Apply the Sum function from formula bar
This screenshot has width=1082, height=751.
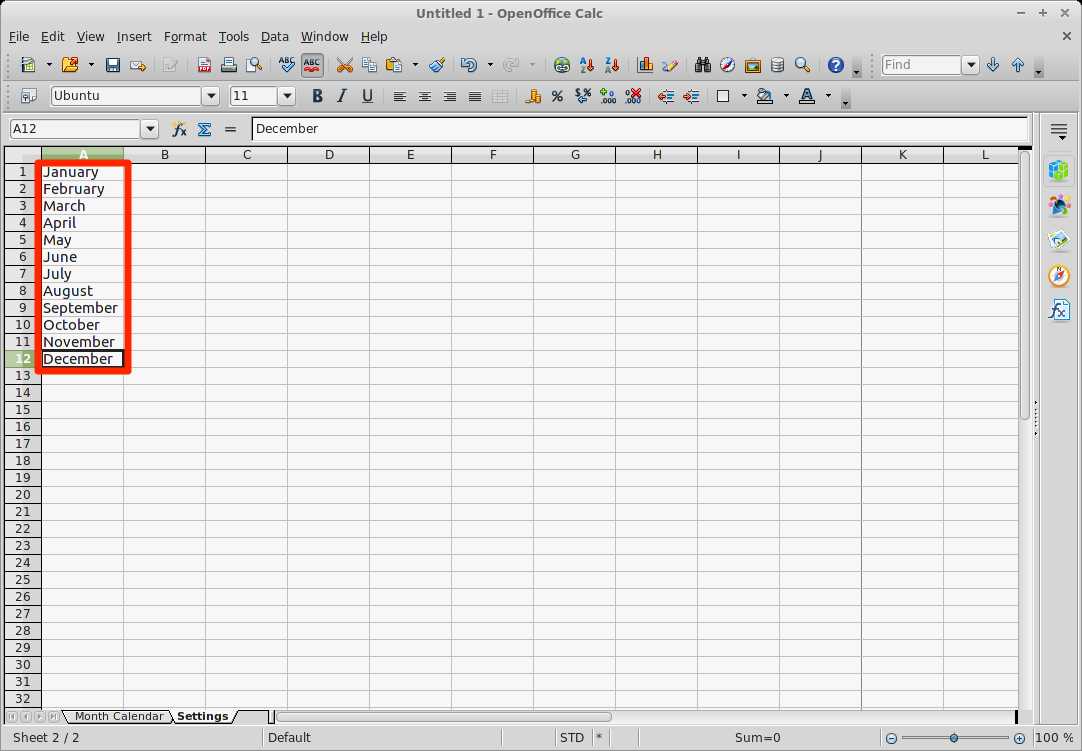204,129
